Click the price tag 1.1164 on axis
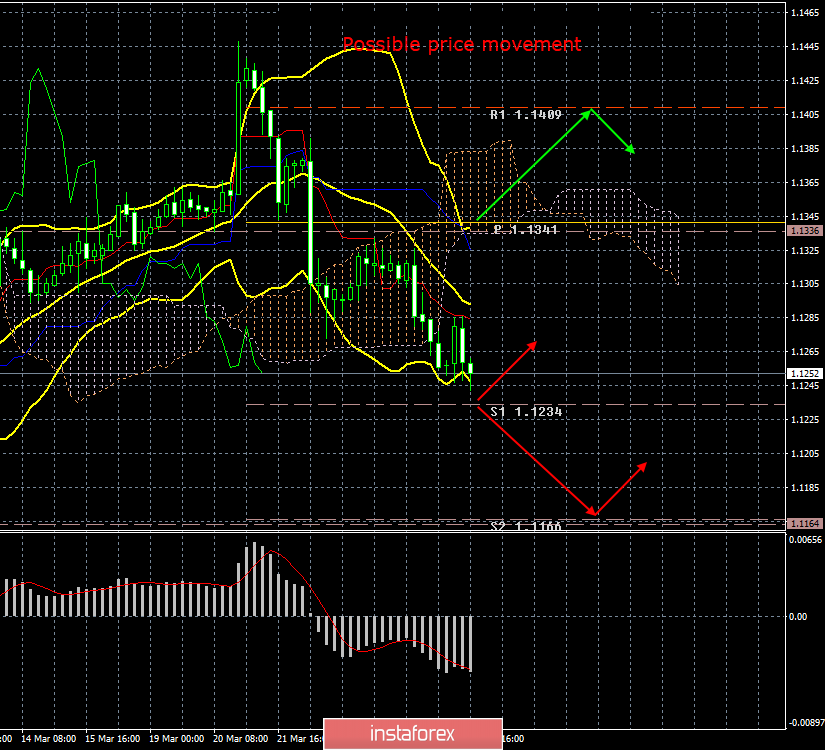The width and height of the screenshot is (825, 750). pyautogui.click(x=804, y=524)
